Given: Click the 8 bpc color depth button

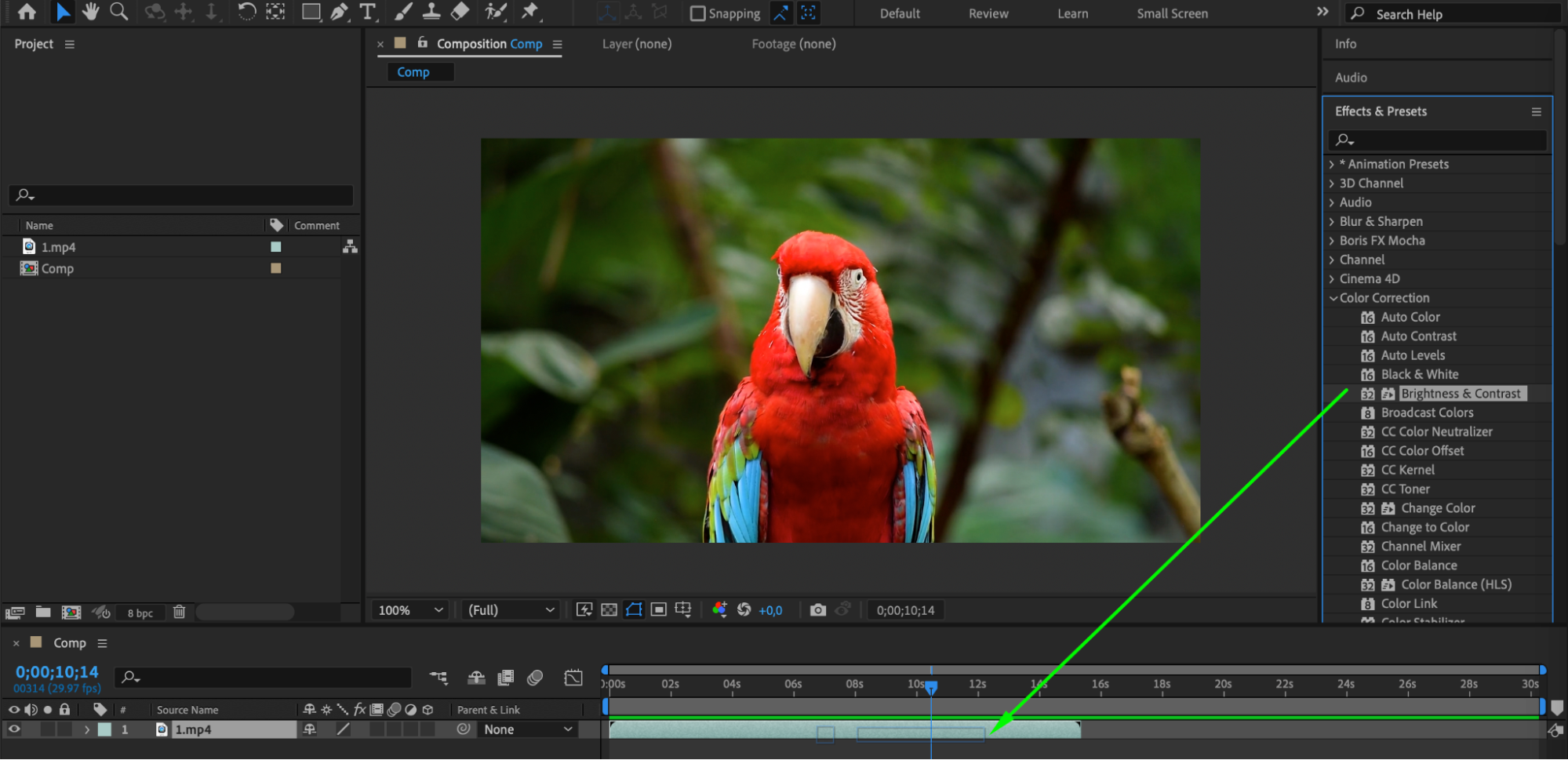Looking at the screenshot, I should pos(140,613).
